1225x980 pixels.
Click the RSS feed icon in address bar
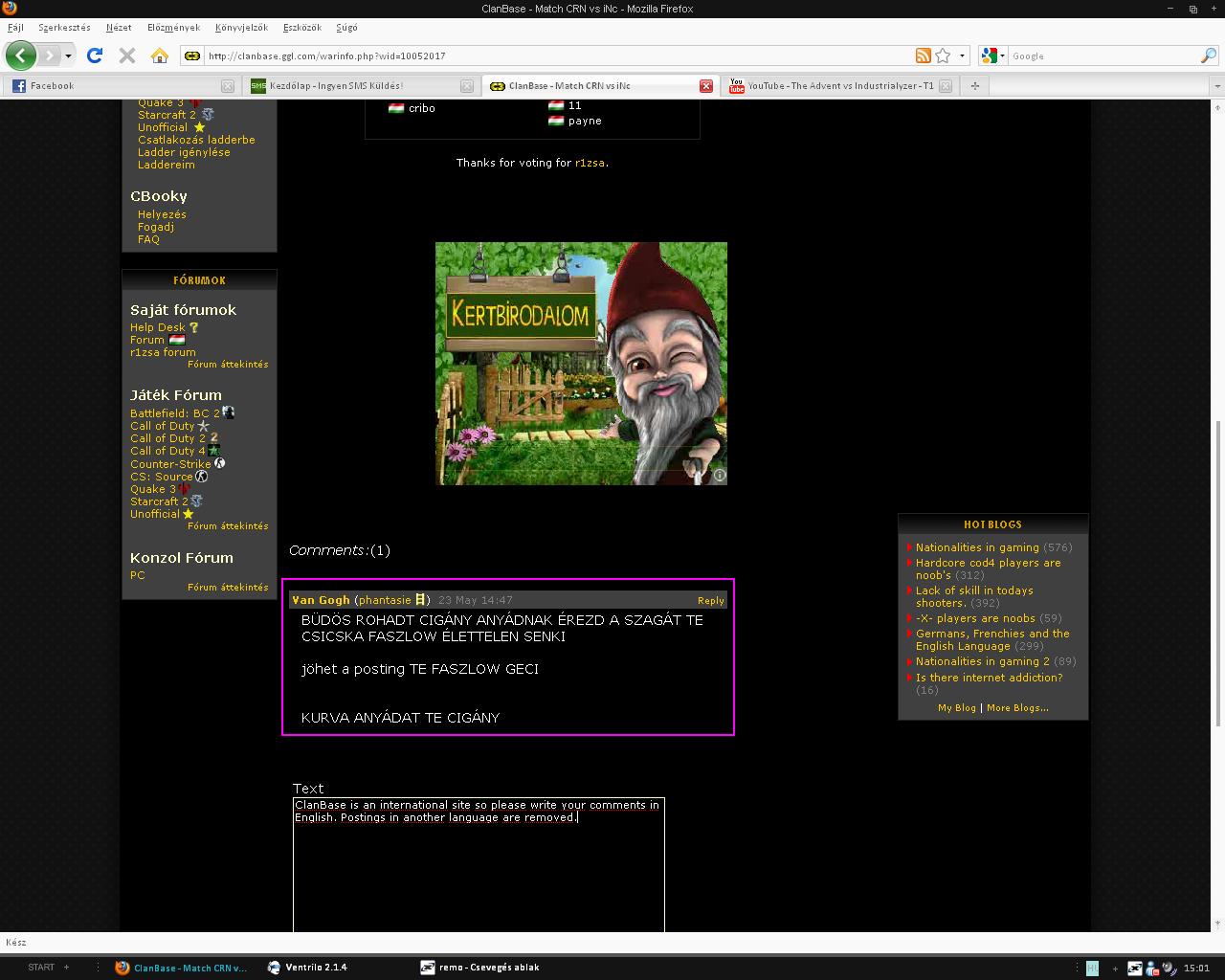click(923, 56)
